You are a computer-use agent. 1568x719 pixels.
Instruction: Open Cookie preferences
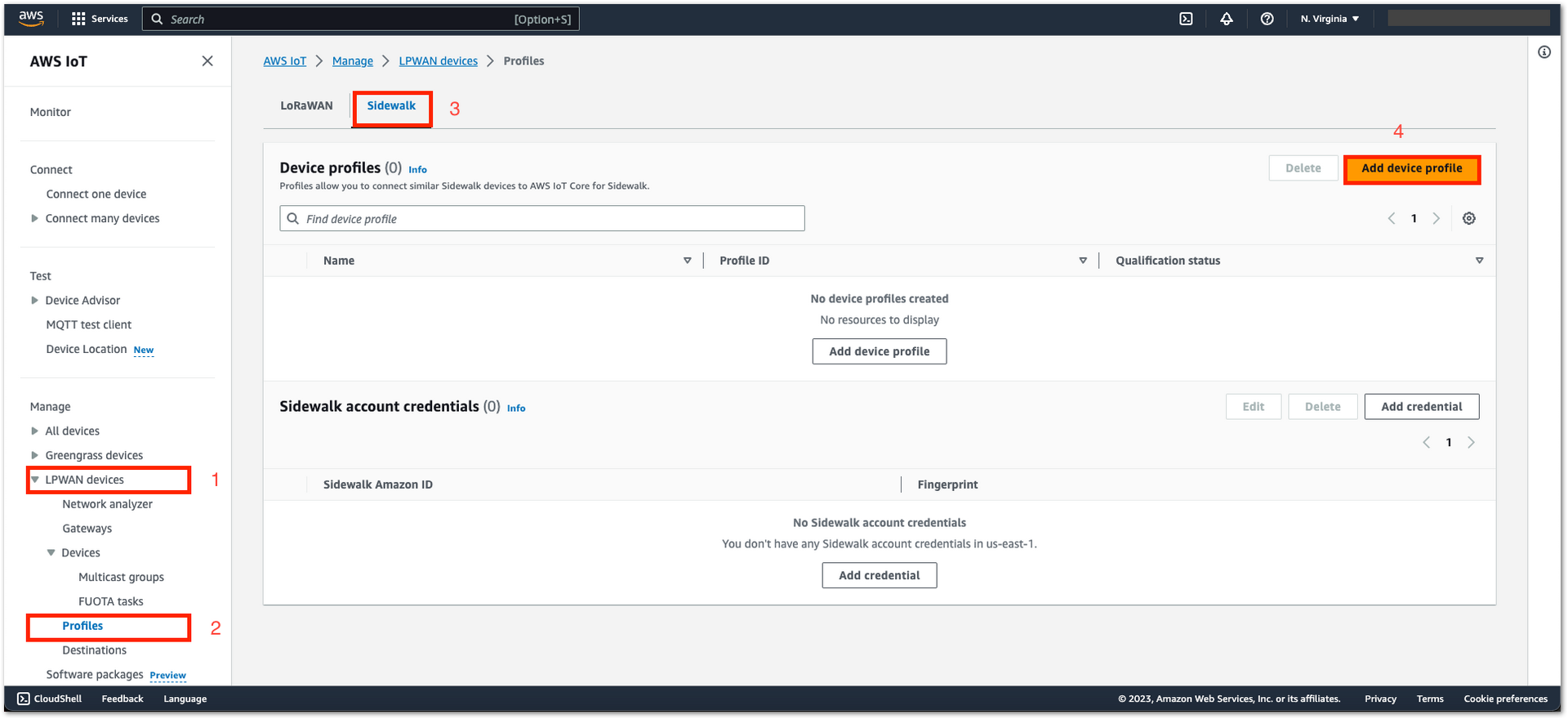[1505, 699]
